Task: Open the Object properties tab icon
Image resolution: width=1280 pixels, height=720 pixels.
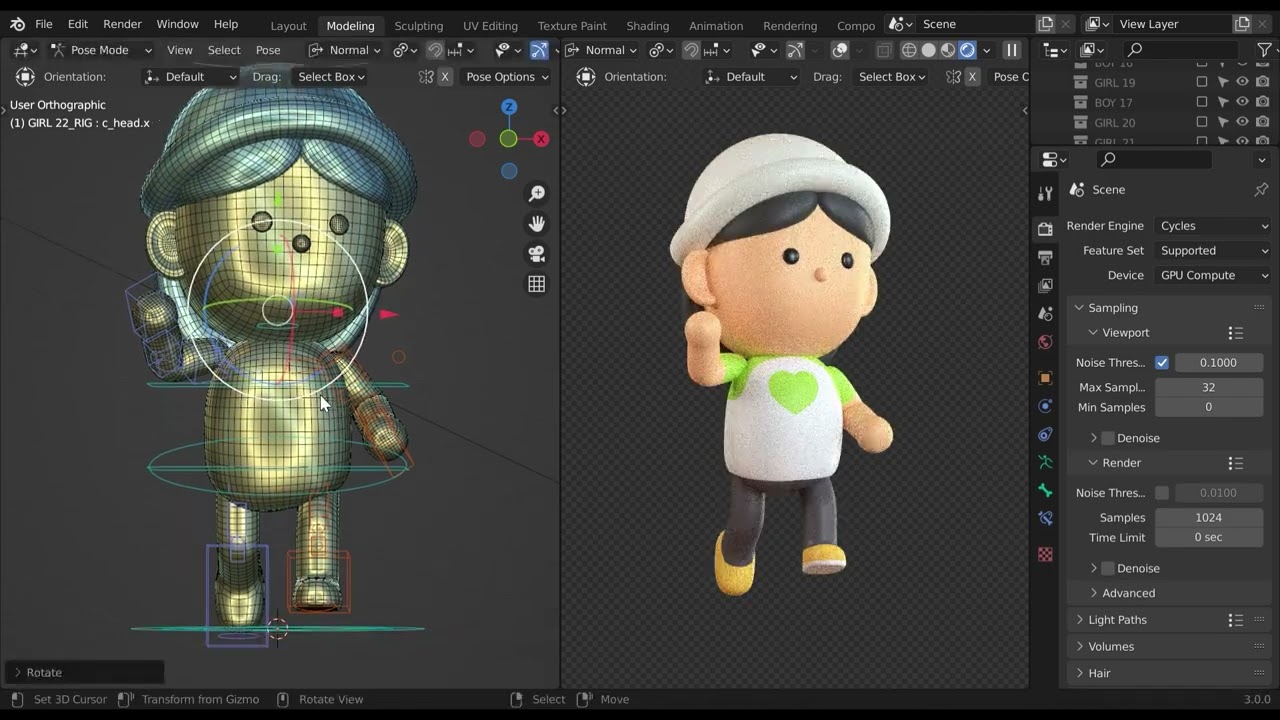Action: (x=1045, y=378)
